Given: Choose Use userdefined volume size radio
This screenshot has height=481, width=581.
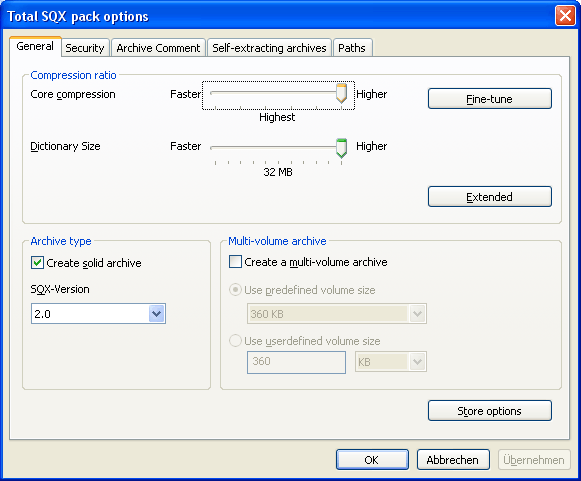Looking at the screenshot, I should click(x=235, y=341).
